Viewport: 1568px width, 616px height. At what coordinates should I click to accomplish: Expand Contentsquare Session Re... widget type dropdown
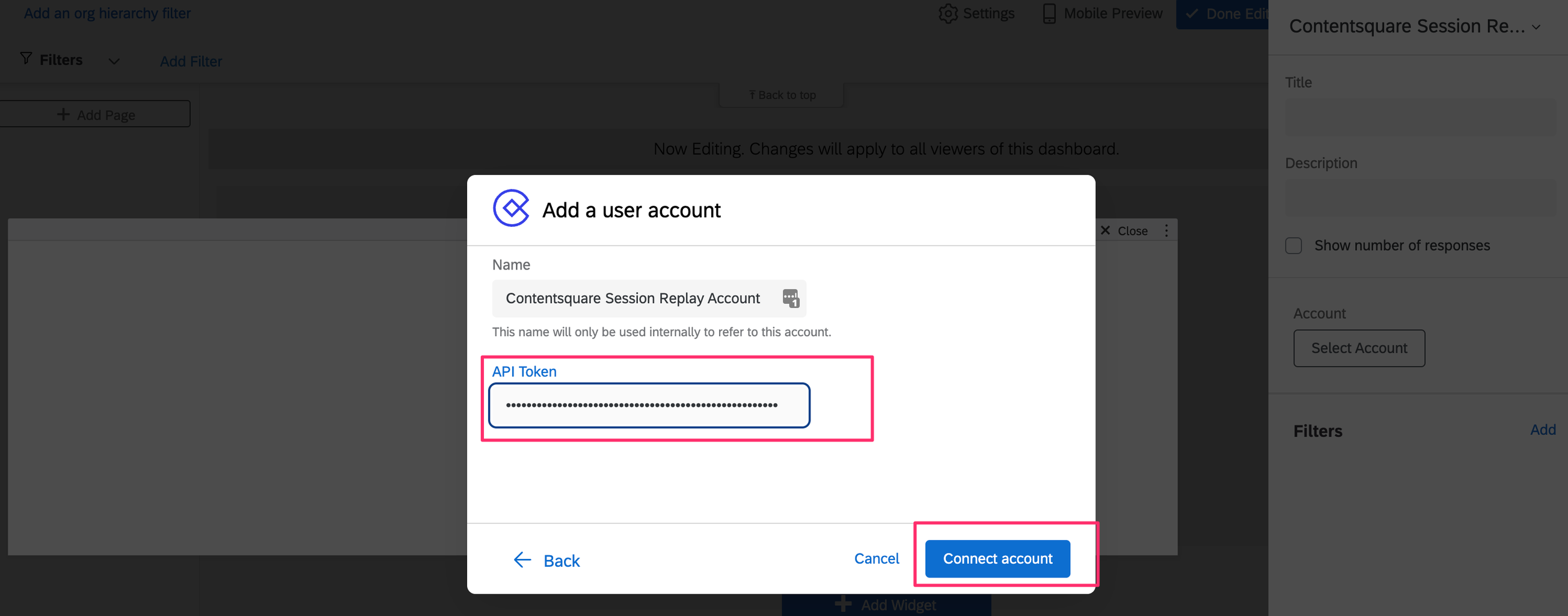click(1415, 26)
